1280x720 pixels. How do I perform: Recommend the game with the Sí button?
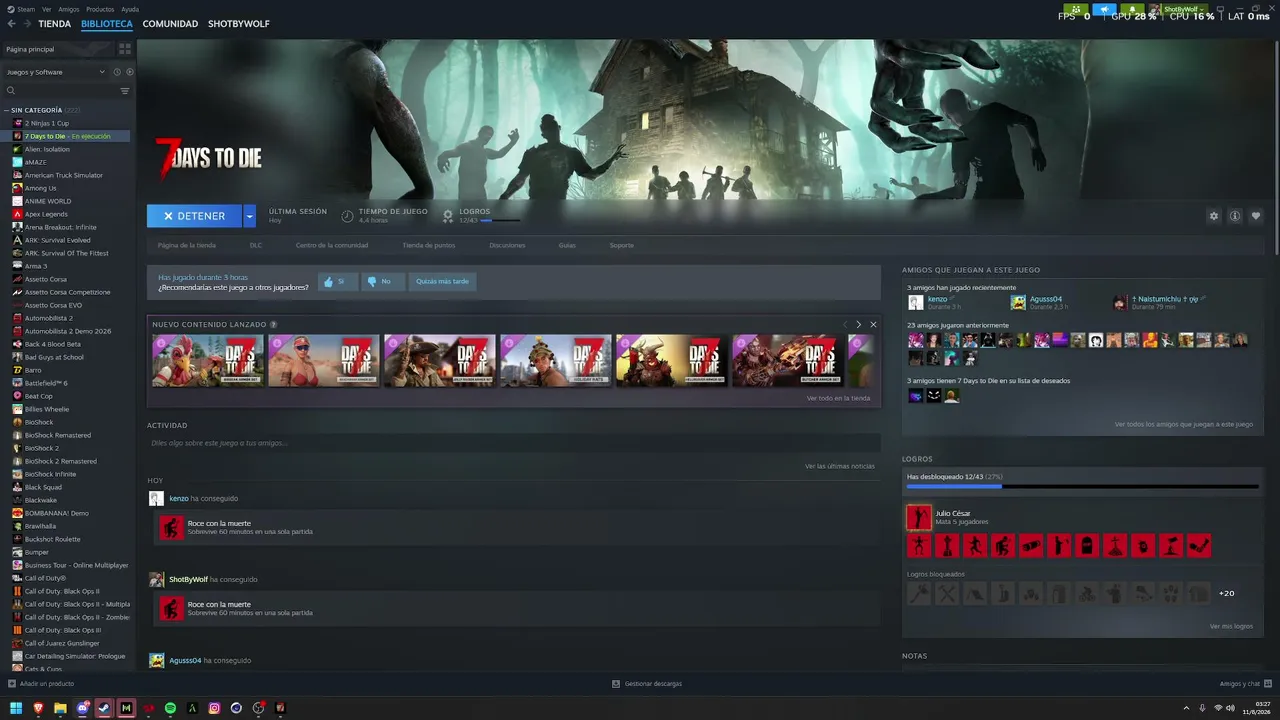338,282
